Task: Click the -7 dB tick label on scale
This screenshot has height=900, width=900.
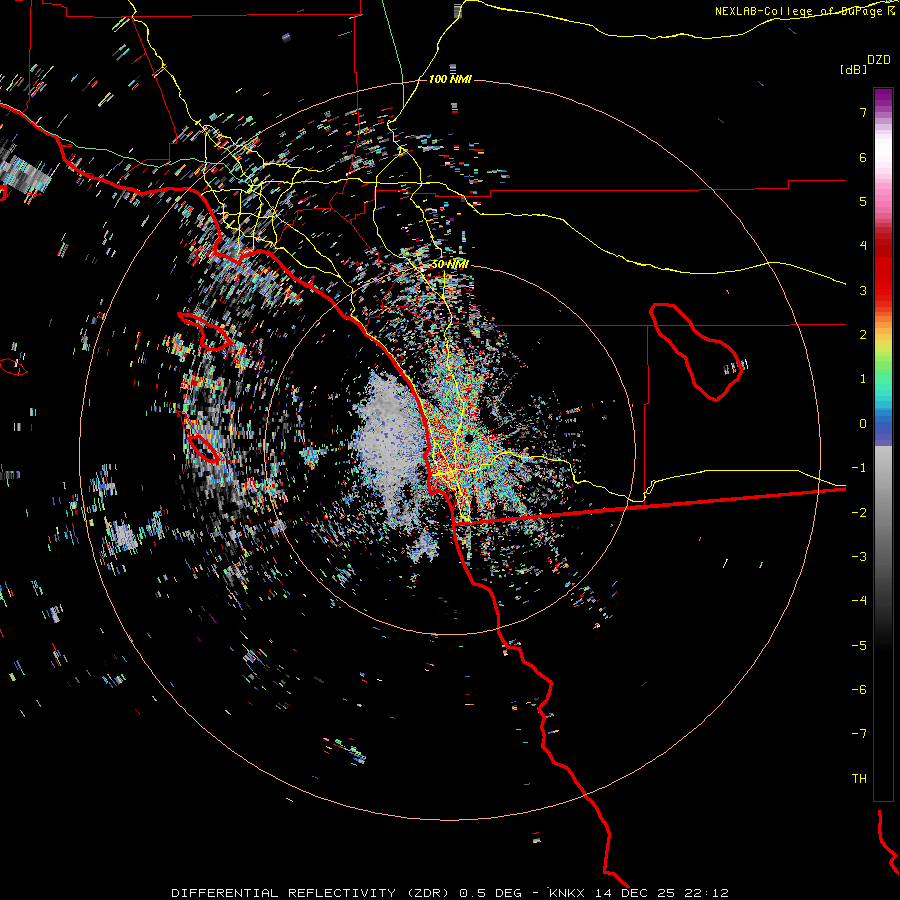Action: tap(859, 734)
